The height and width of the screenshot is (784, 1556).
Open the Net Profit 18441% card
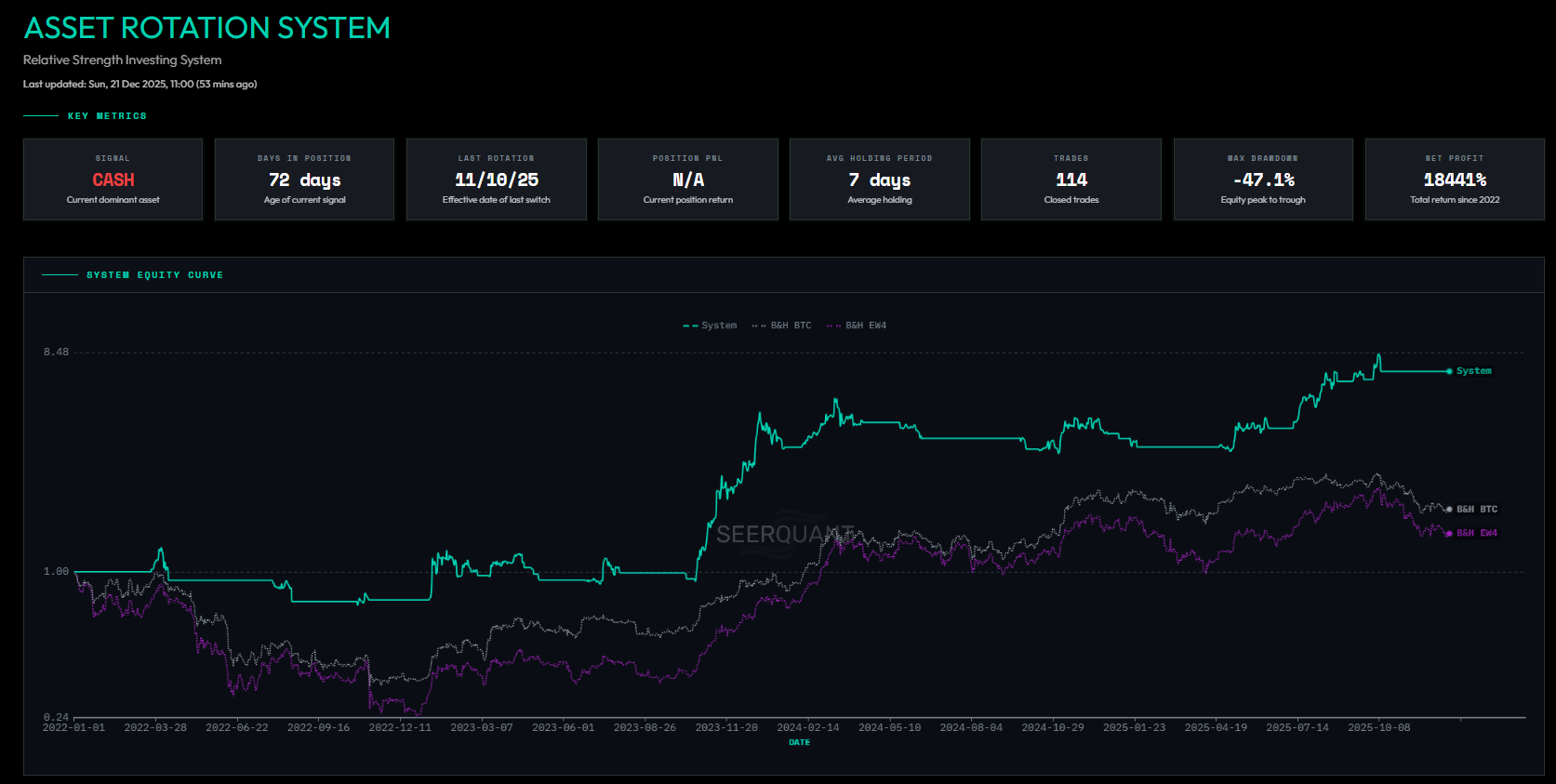point(1454,179)
